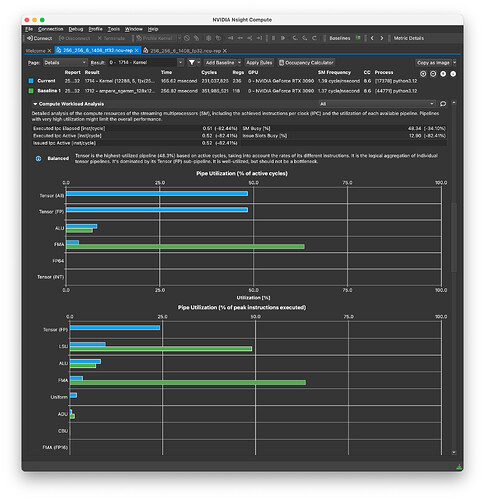The image size is (485, 500).
Task: Click the scroll up arrow
Action: click(454, 103)
